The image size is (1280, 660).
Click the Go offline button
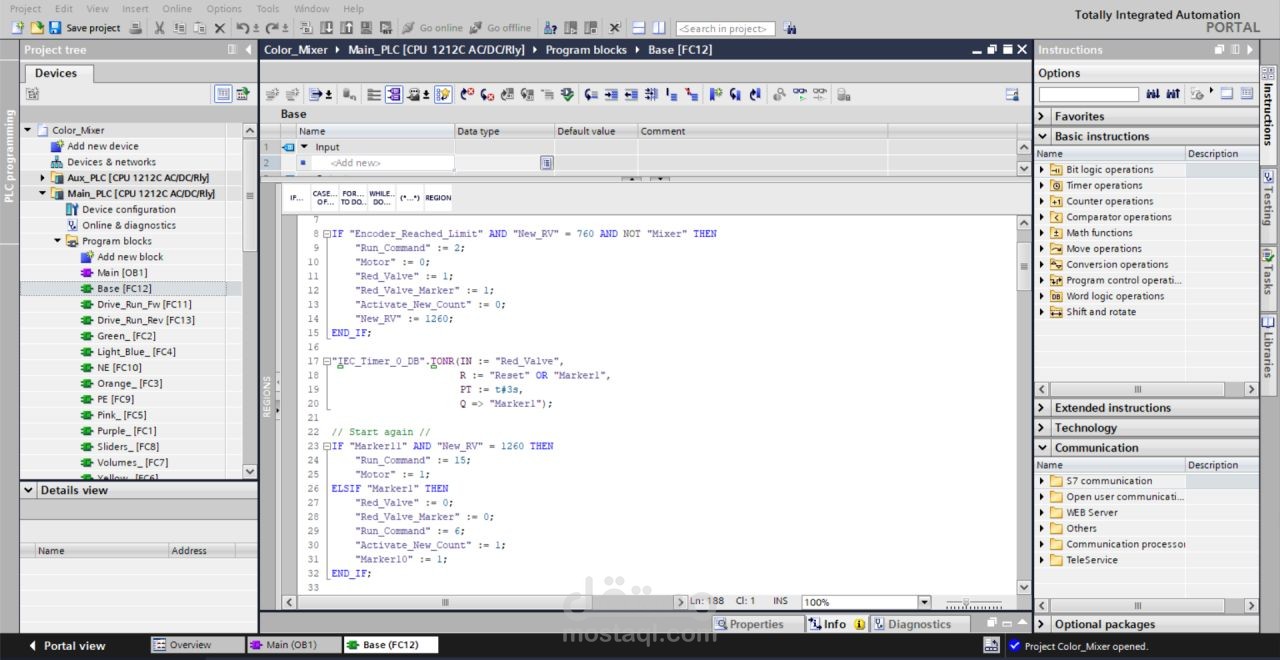tap(499, 28)
